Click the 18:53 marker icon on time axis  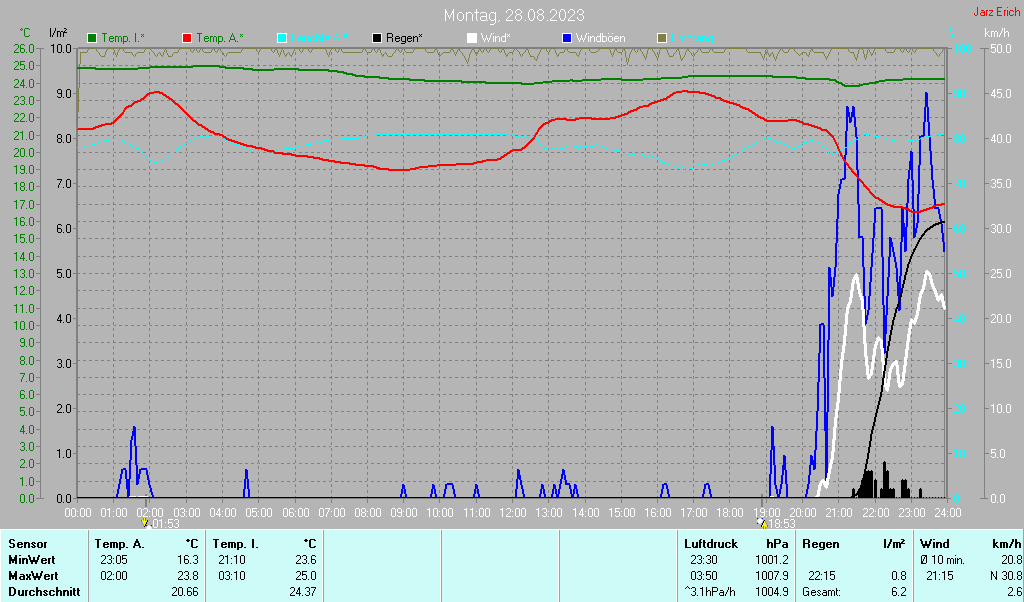coord(762,523)
